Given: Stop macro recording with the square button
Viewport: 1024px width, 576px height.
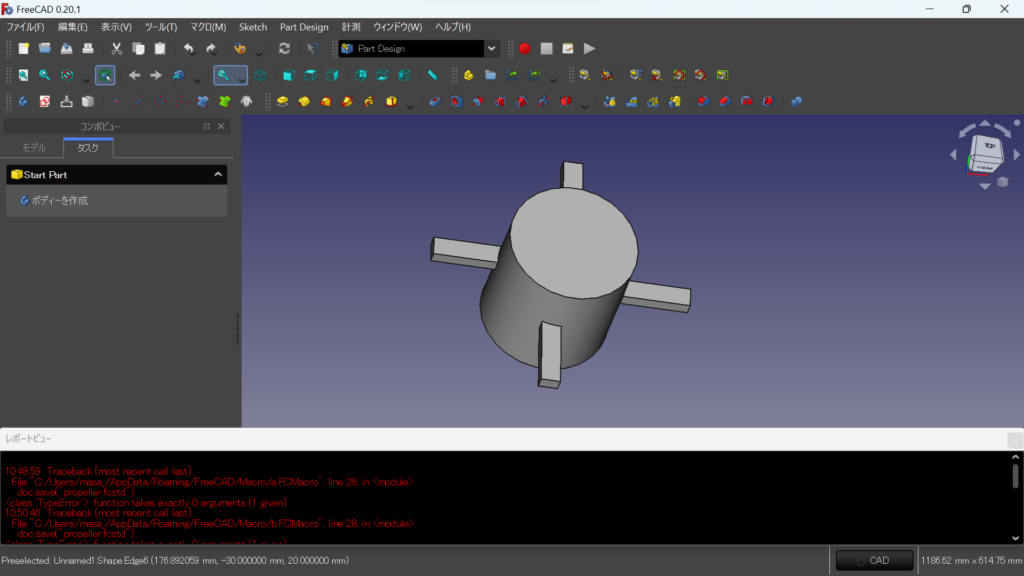Looking at the screenshot, I should point(547,48).
